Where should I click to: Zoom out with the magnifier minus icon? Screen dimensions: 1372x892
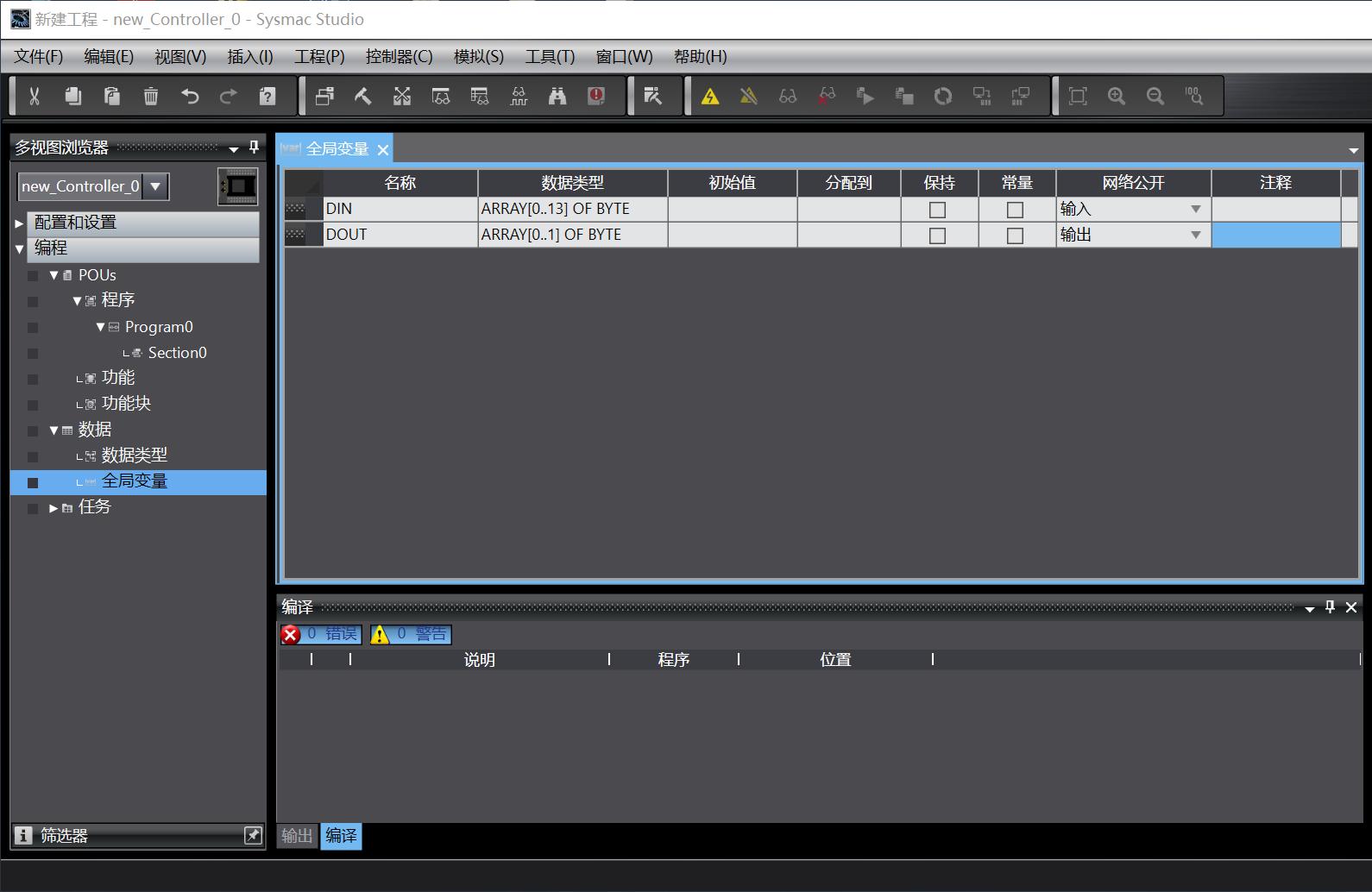coord(1155,96)
